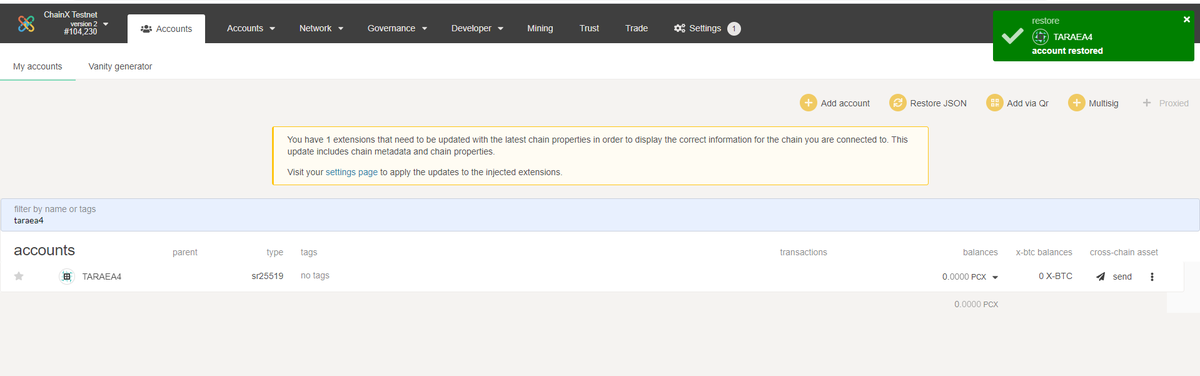The height and width of the screenshot is (376, 1200).
Task: Toggle favorite star for TARAEA4
Action: pos(19,276)
